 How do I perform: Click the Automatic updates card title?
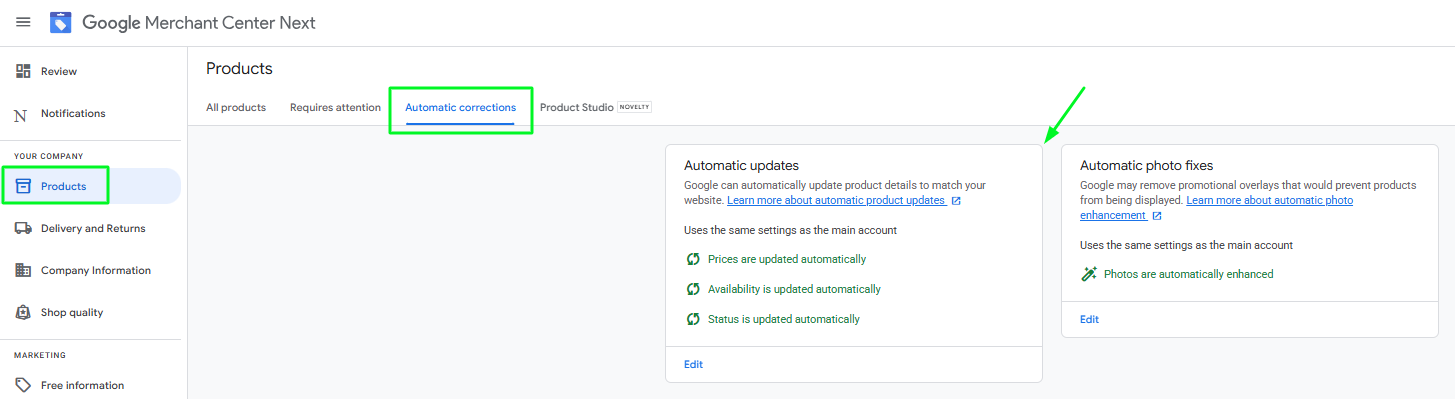click(x=741, y=165)
